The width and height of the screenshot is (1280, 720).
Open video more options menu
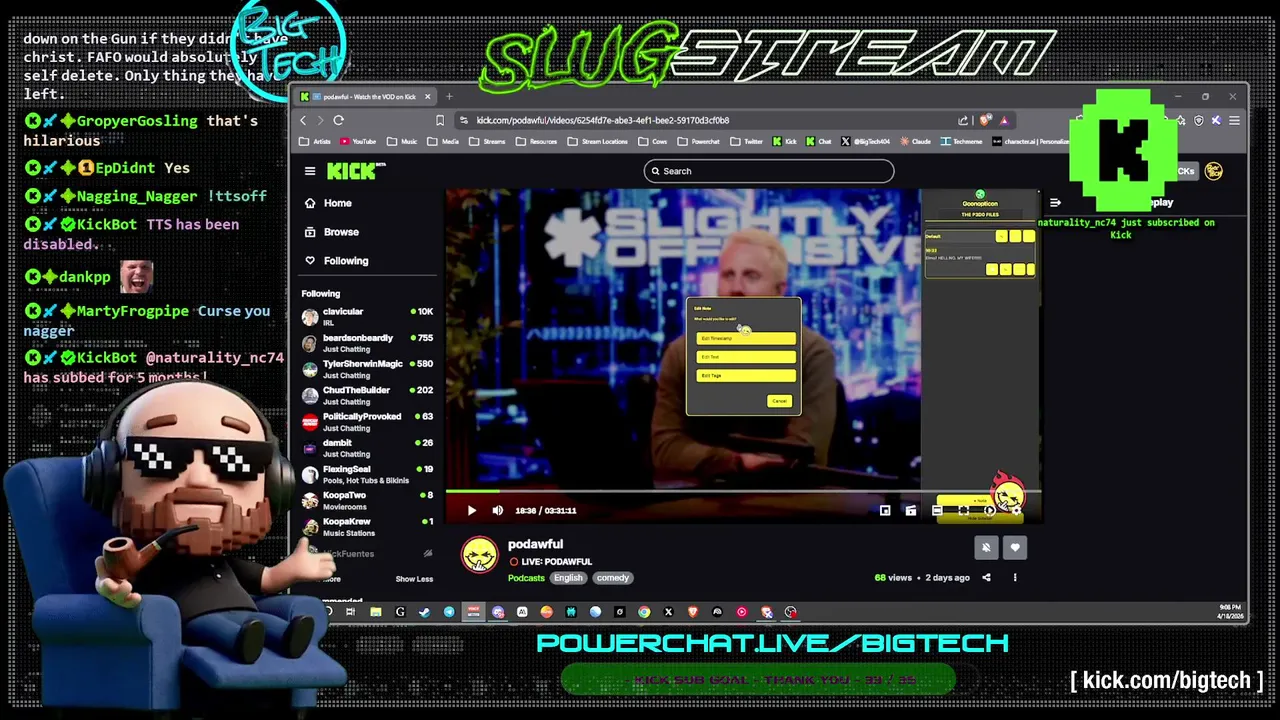1015,578
